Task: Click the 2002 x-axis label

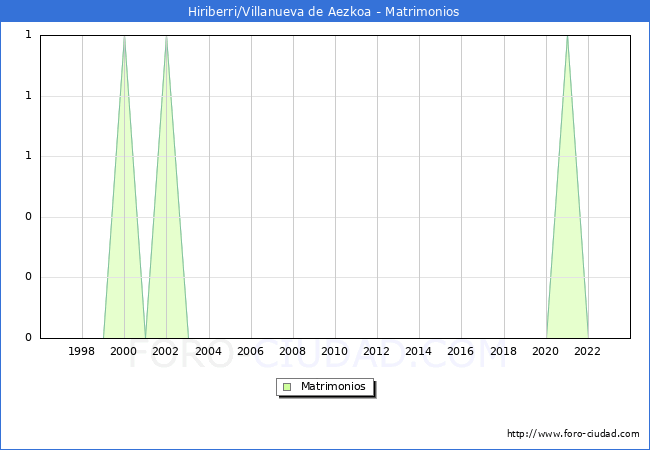Action: [165, 351]
